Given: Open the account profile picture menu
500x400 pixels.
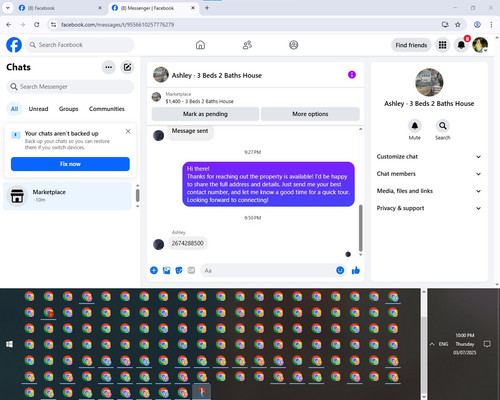Looking at the screenshot, I should (x=480, y=45).
